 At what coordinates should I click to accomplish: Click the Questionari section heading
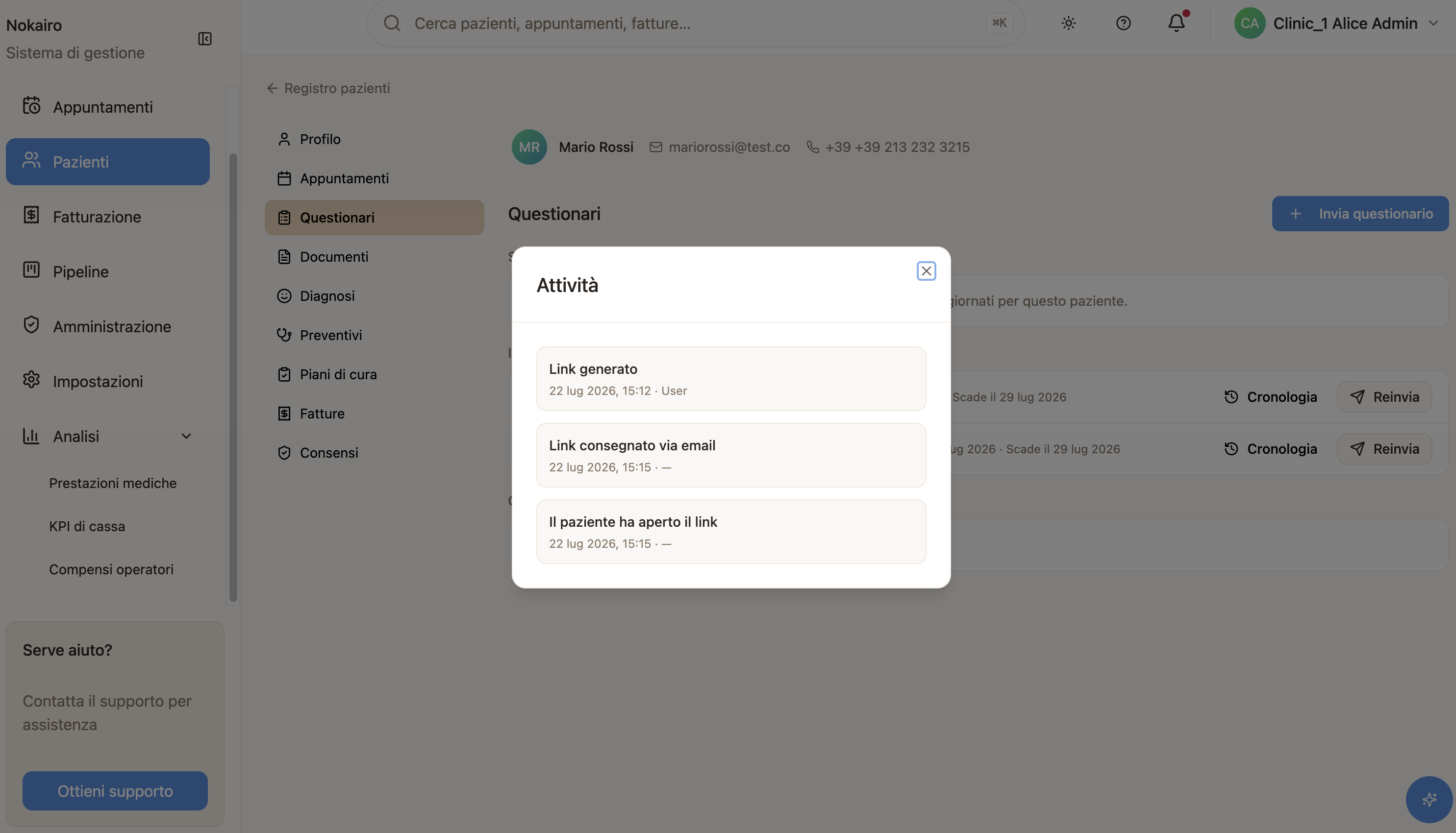[x=554, y=214]
